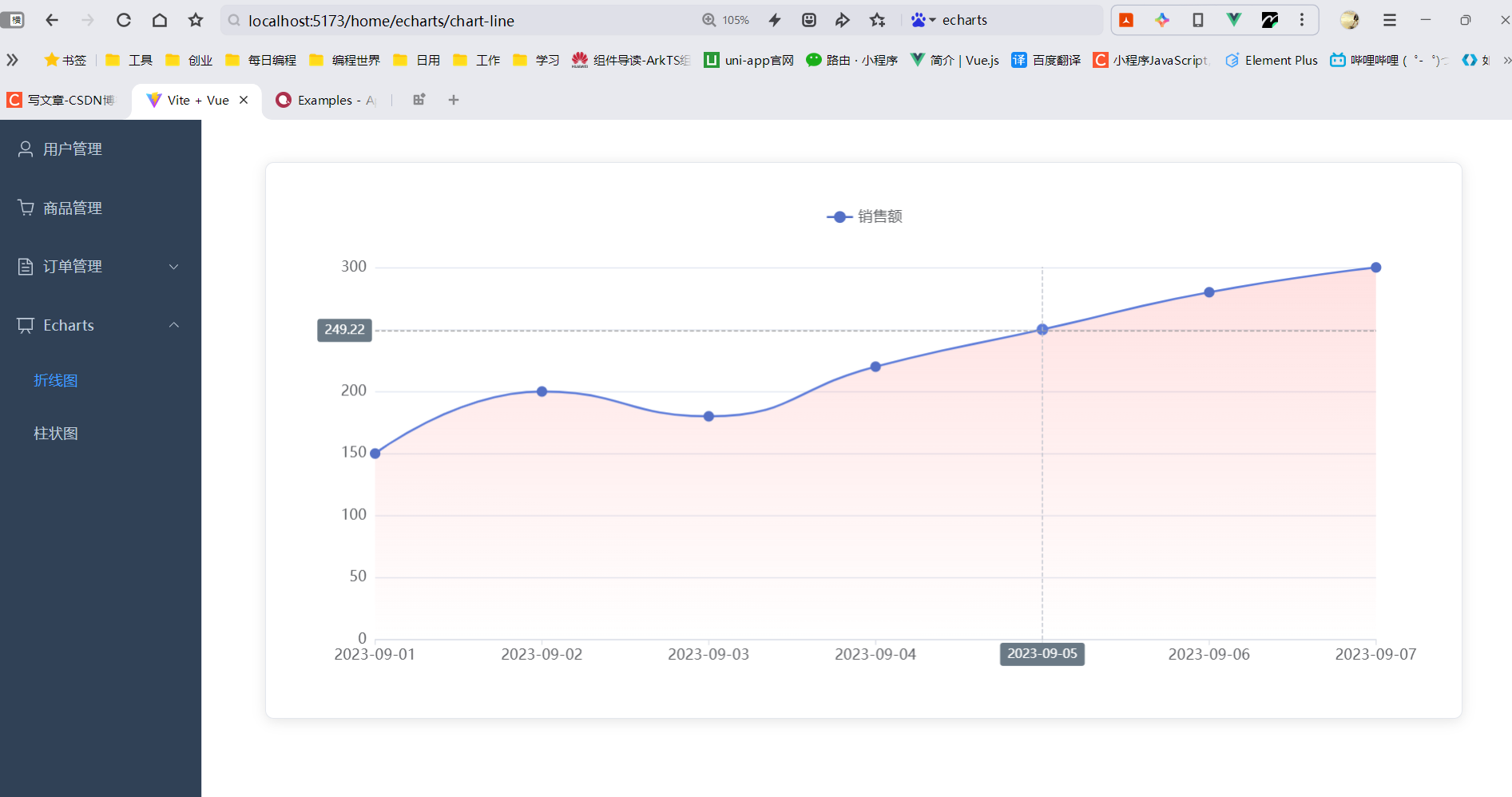Toggle the 销售额 legend series
The height and width of the screenshot is (797, 1512).
click(x=864, y=216)
